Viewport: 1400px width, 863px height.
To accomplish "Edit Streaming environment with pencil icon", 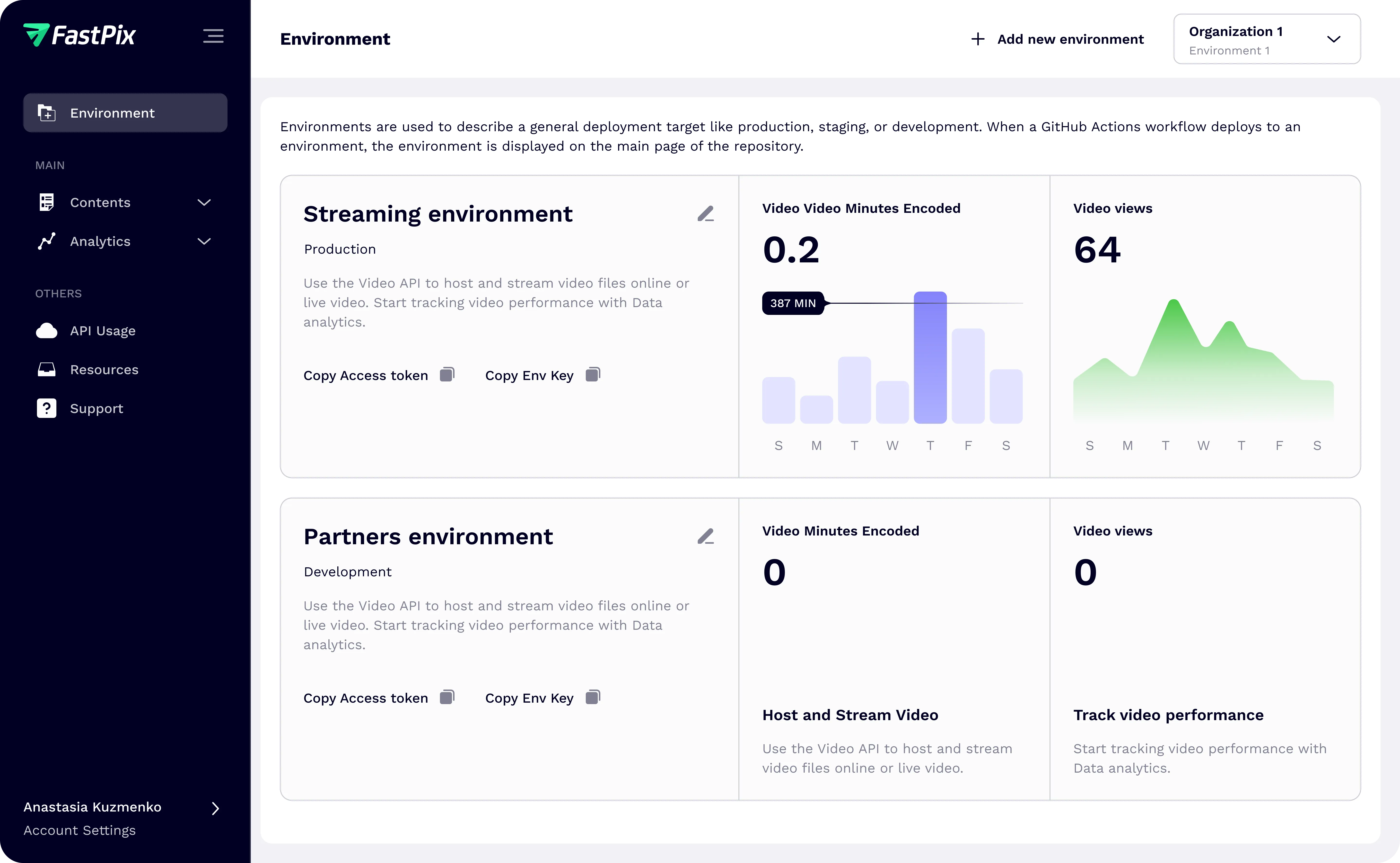I will (706, 214).
